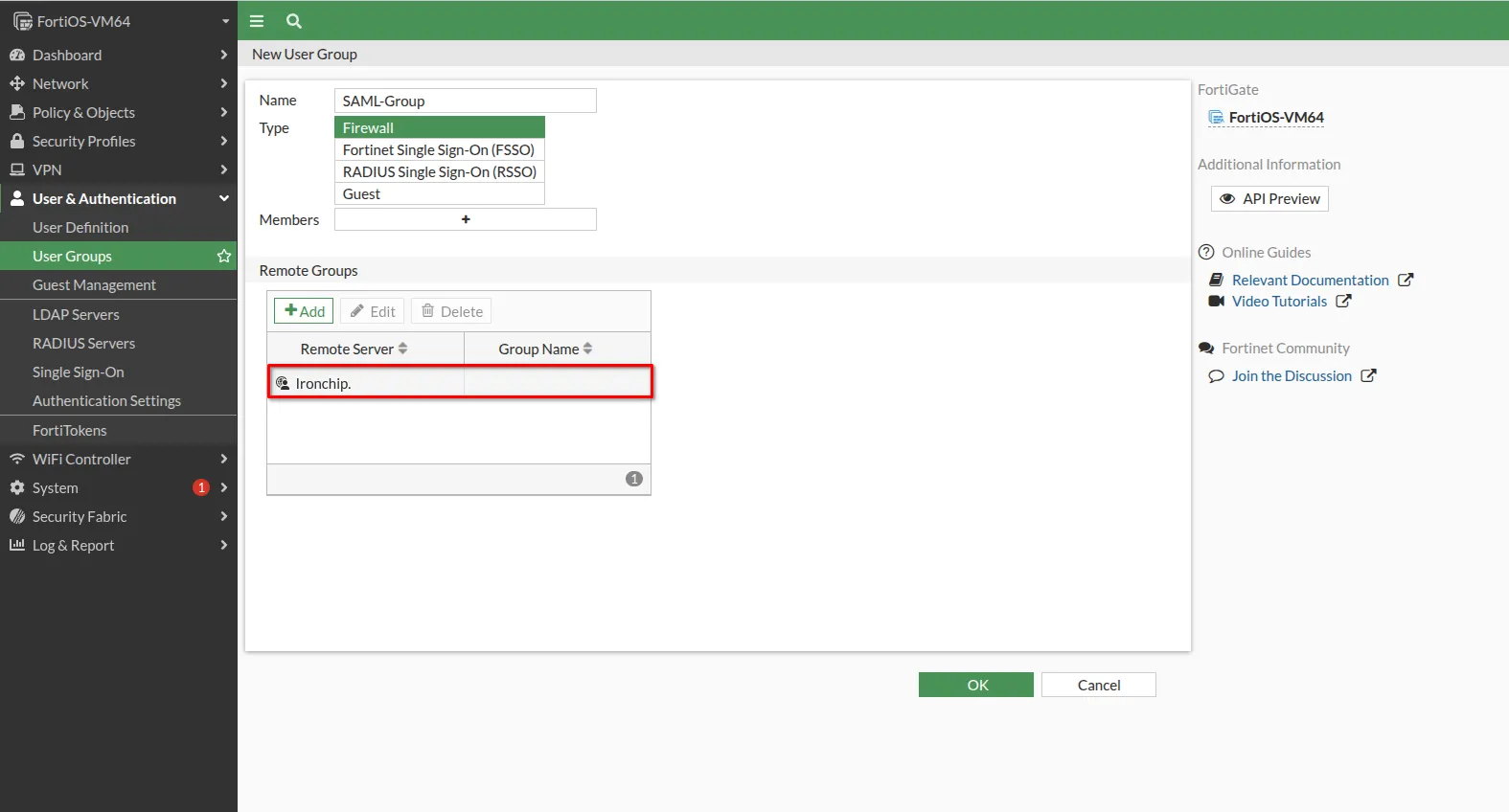Click the Name input field
Screen dimensions: 1509x812
point(466,101)
